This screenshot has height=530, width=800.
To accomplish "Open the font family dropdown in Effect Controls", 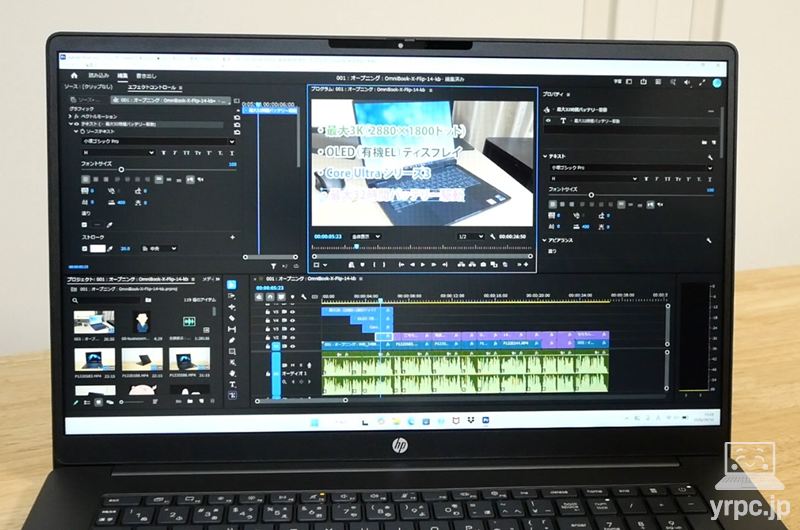I will pyautogui.click(x=158, y=141).
